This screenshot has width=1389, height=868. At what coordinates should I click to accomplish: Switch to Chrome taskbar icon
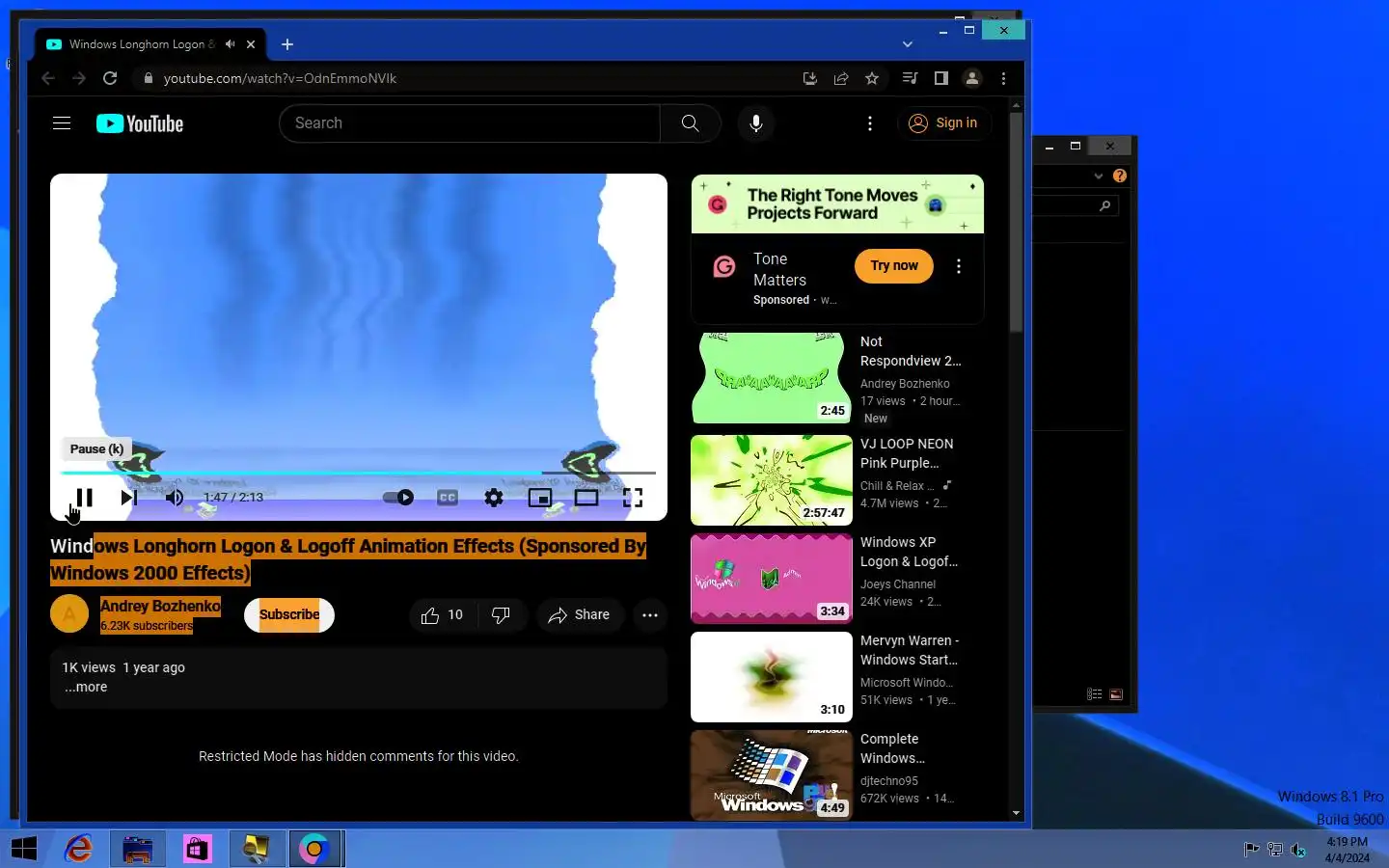(314, 849)
